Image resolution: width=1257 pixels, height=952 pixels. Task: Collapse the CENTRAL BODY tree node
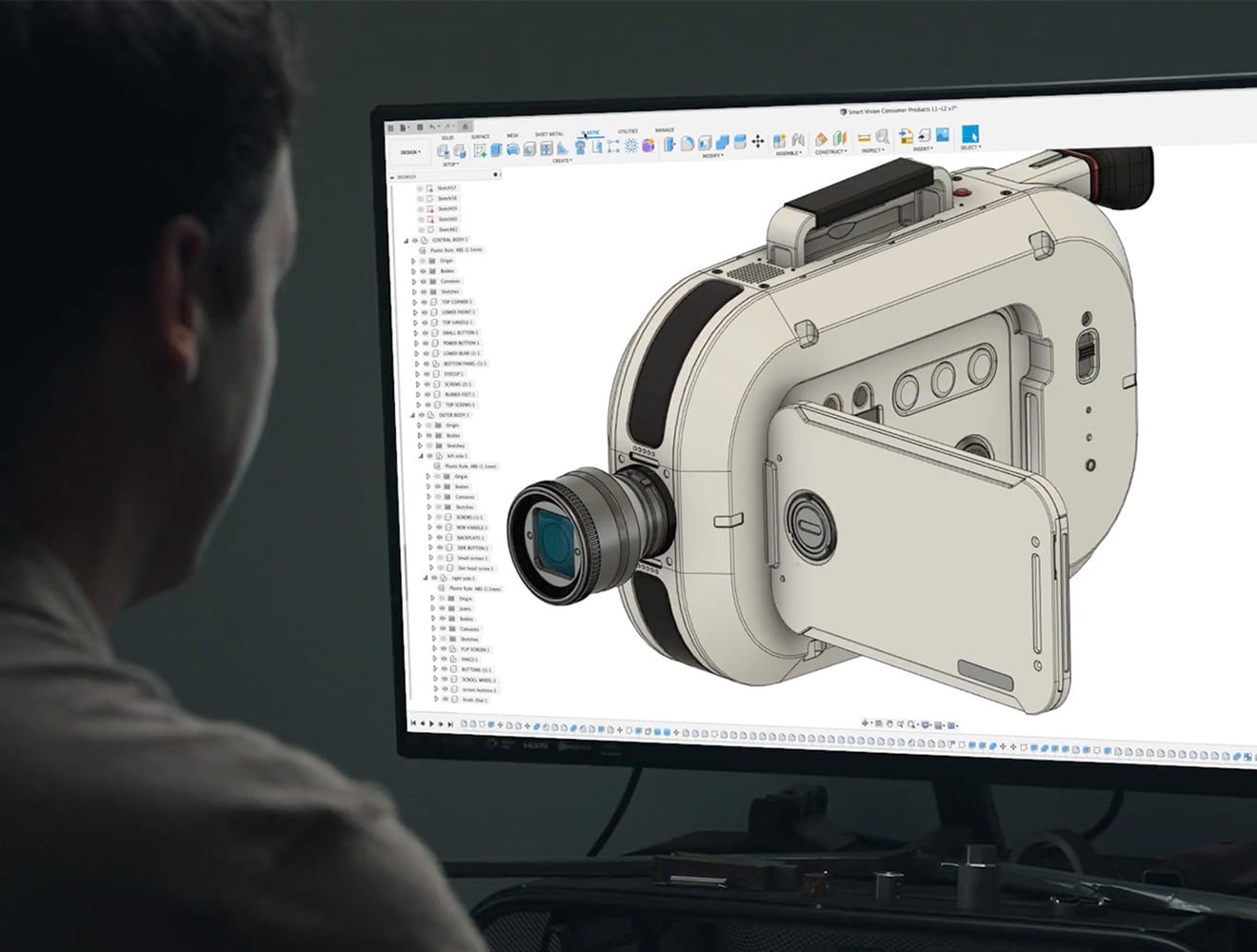tap(406, 240)
